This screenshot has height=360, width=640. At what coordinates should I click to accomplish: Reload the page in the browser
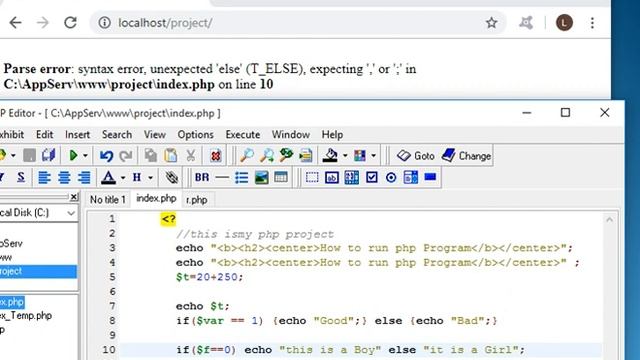(x=71, y=22)
